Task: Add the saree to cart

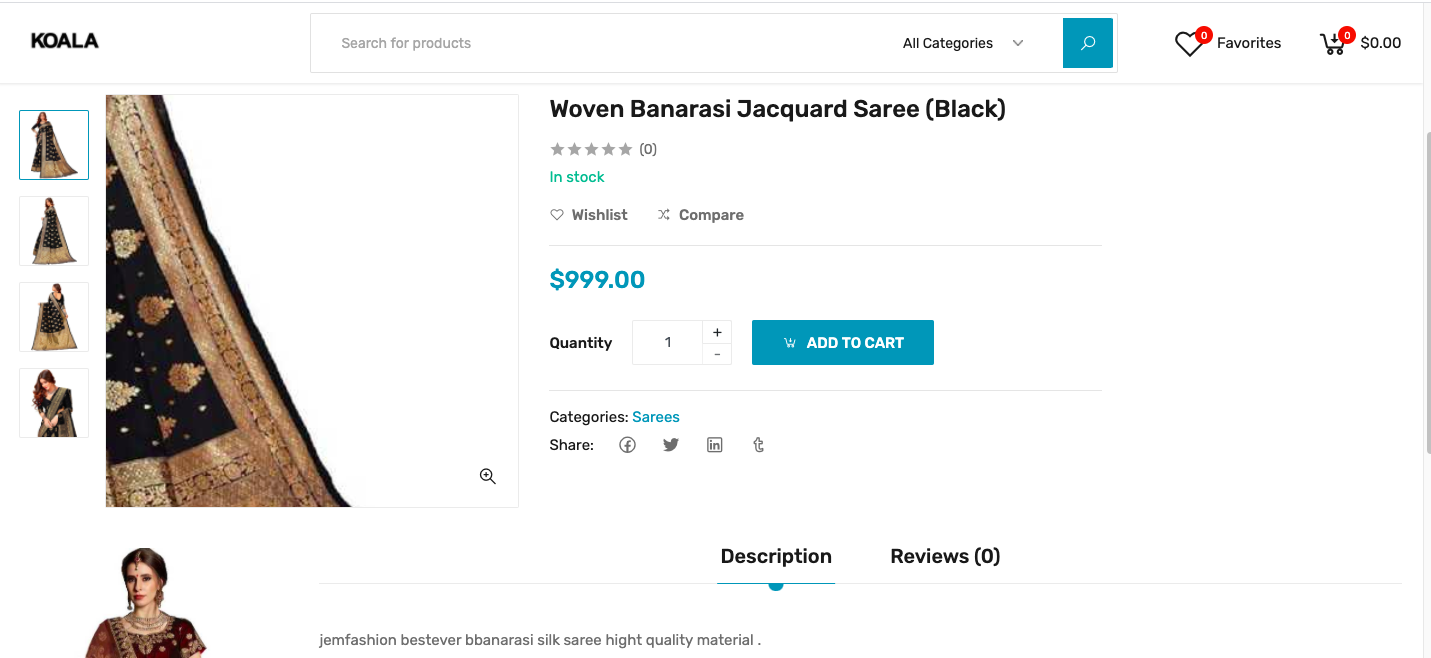Action: 843,342
